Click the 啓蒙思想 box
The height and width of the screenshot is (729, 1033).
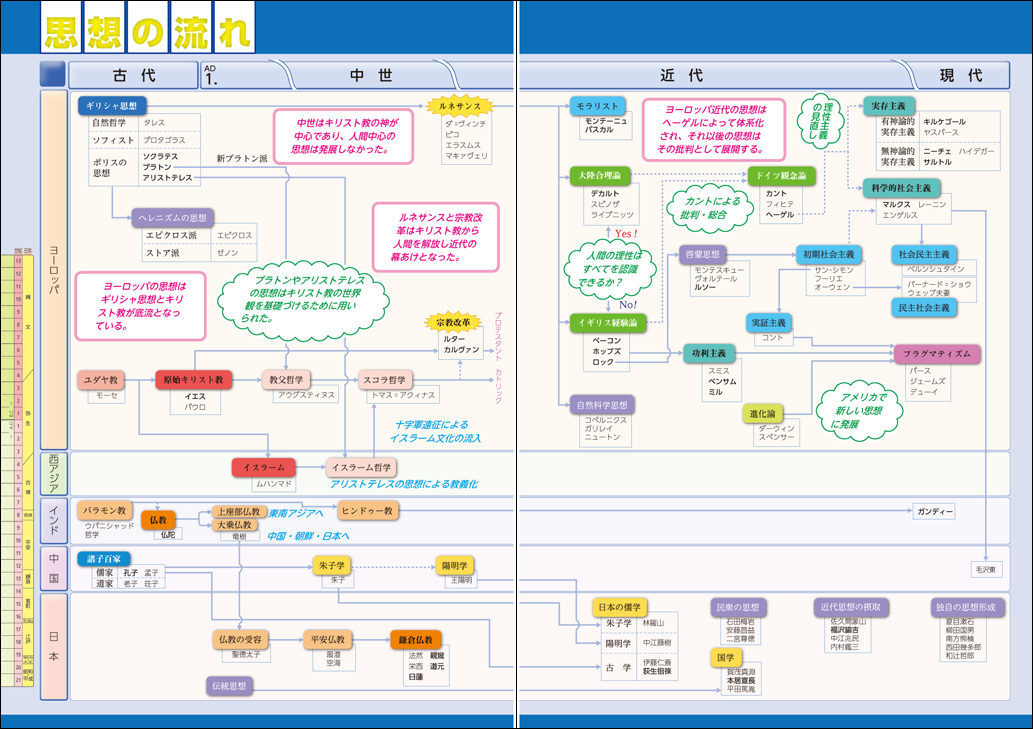click(x=702, y=254)
